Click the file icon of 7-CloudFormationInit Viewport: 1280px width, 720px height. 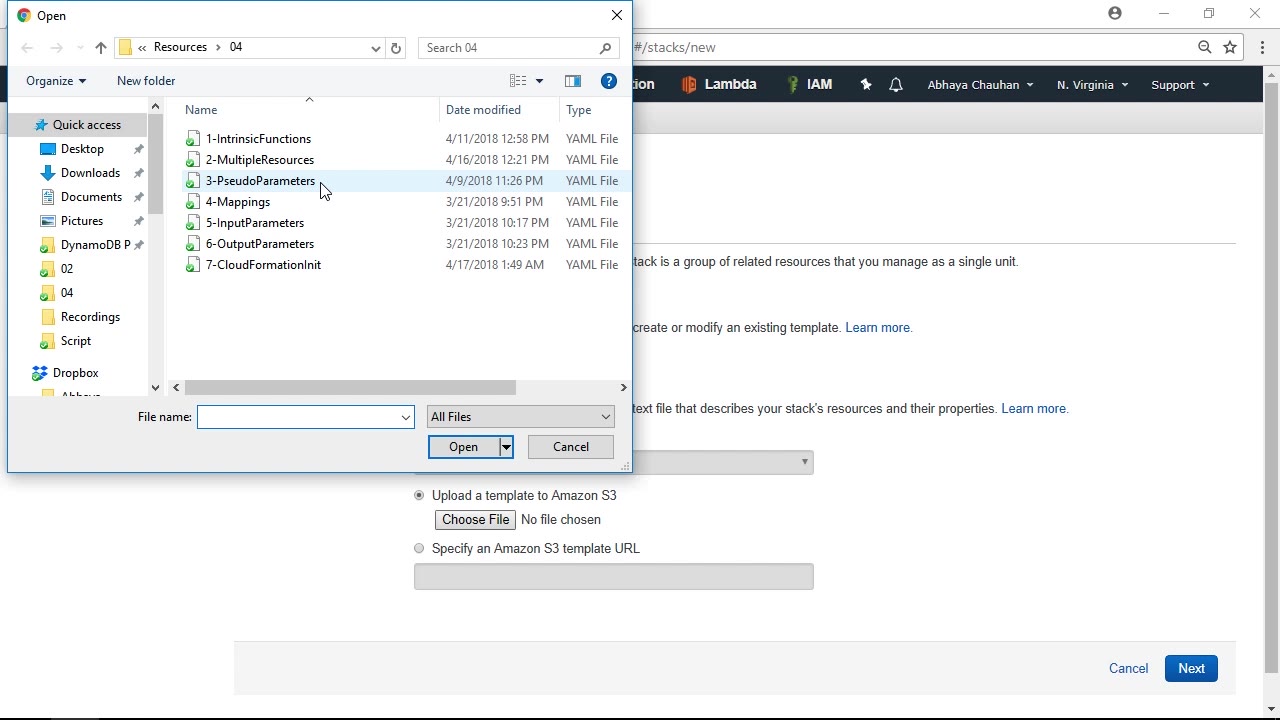[193, 265]
